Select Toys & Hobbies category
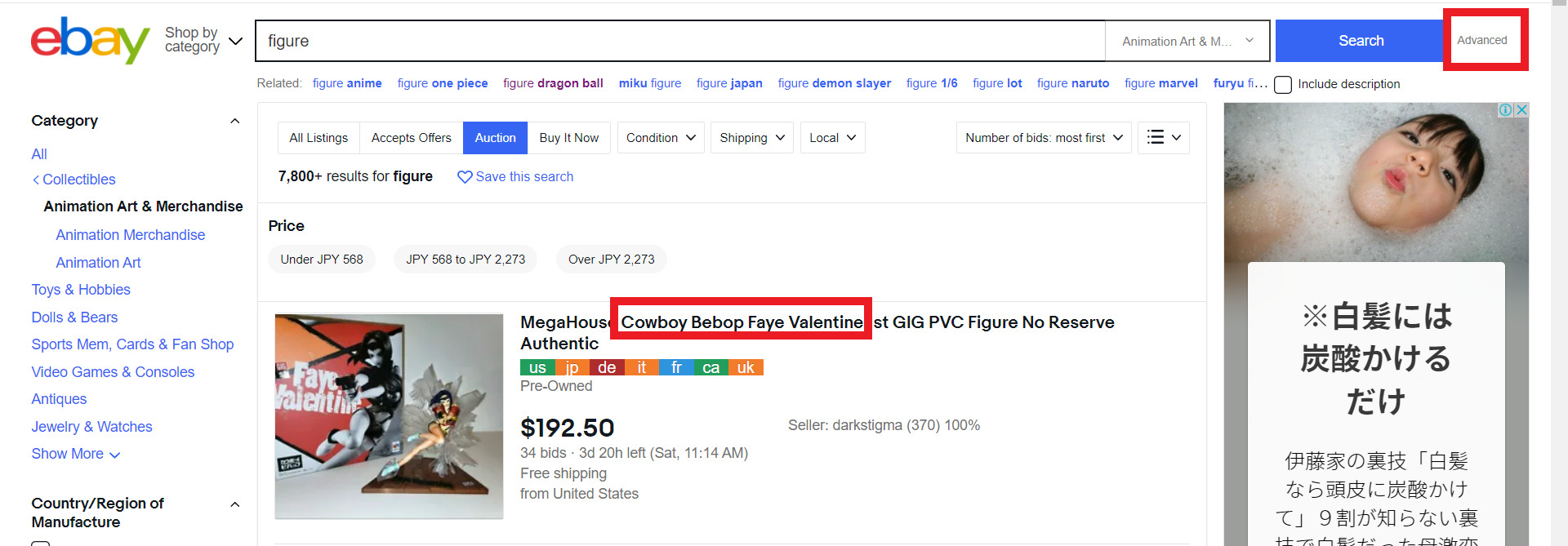This screenshot has width=1568, height=546. point(81,290)
